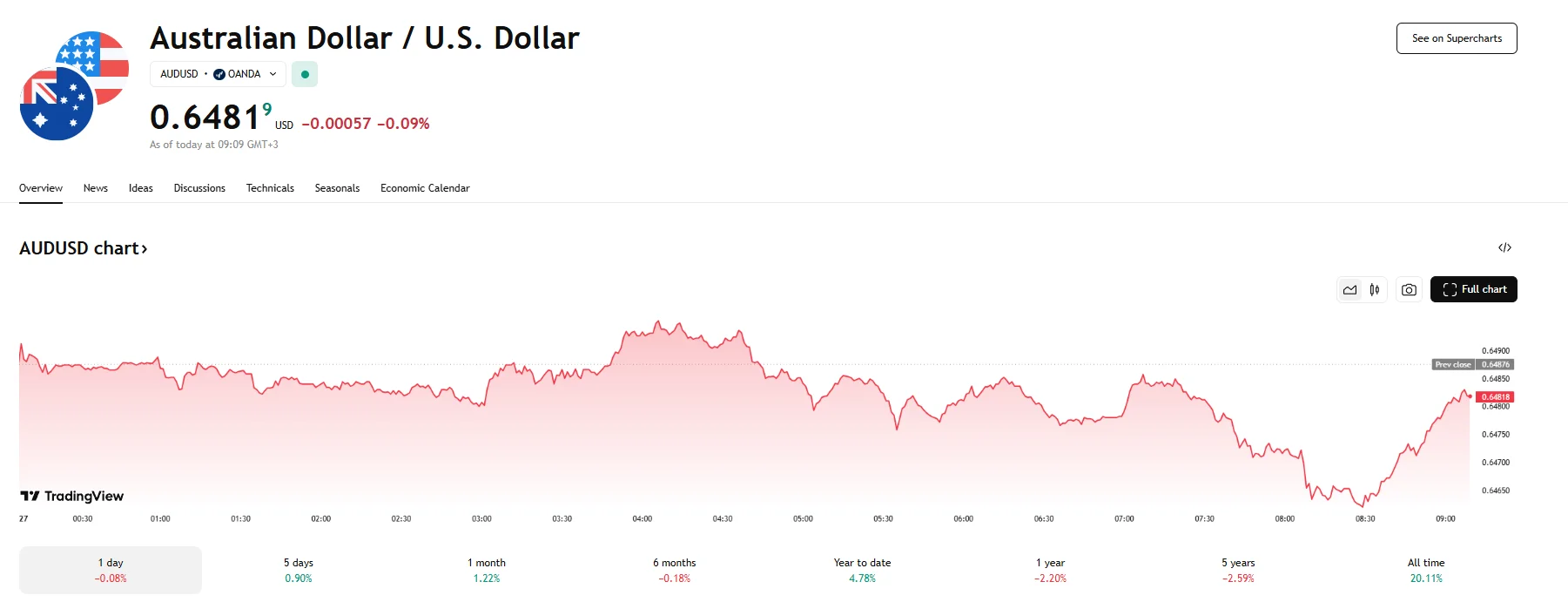1568x609 pixels.
Task: Click the red current price marker 0.64818
Action: click(x=1495, y=397)
